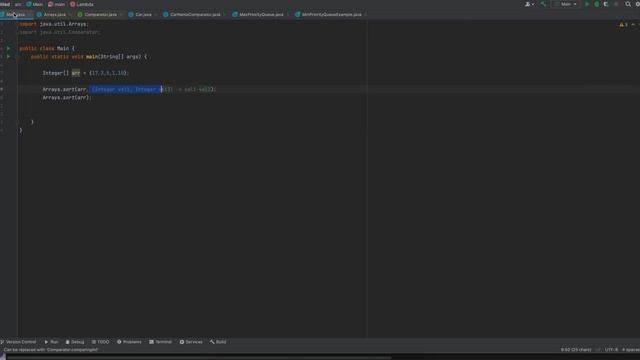Image resolution: width=640 pixels, height=360 pixels.
Task: Click the src breadcrumb
Action: coord(18,4)
